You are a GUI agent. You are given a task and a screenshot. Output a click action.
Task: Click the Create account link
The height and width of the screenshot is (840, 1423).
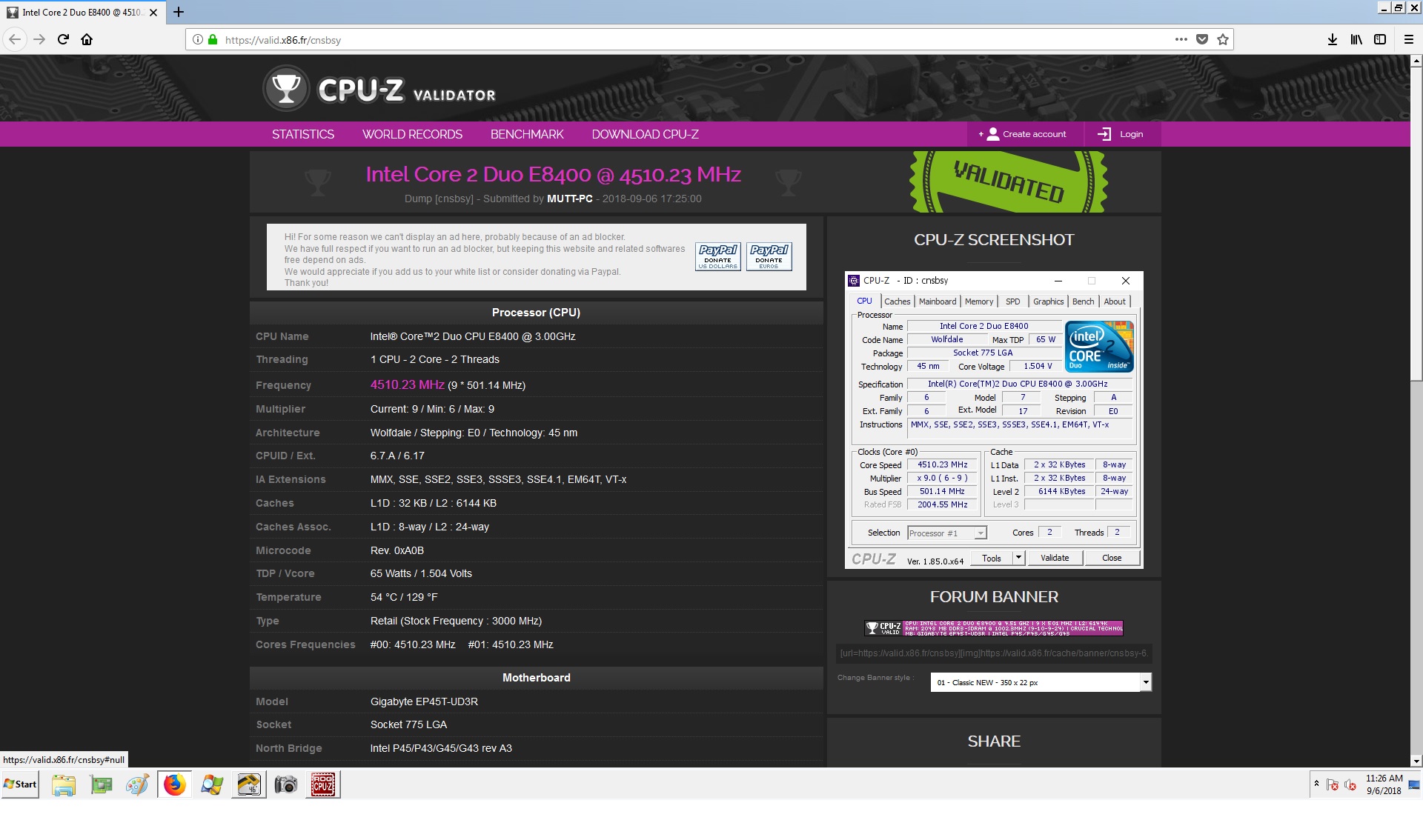(1034, 134)
